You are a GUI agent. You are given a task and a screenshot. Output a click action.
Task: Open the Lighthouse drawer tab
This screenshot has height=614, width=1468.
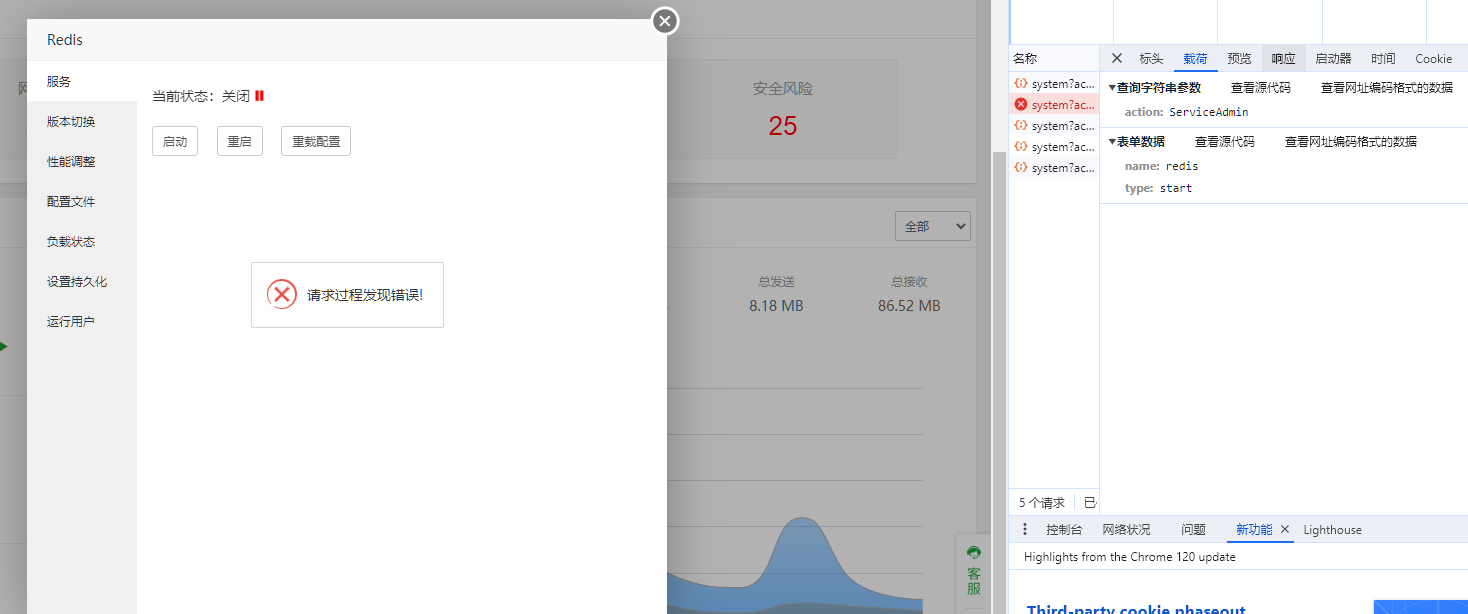click(1332, 530)
